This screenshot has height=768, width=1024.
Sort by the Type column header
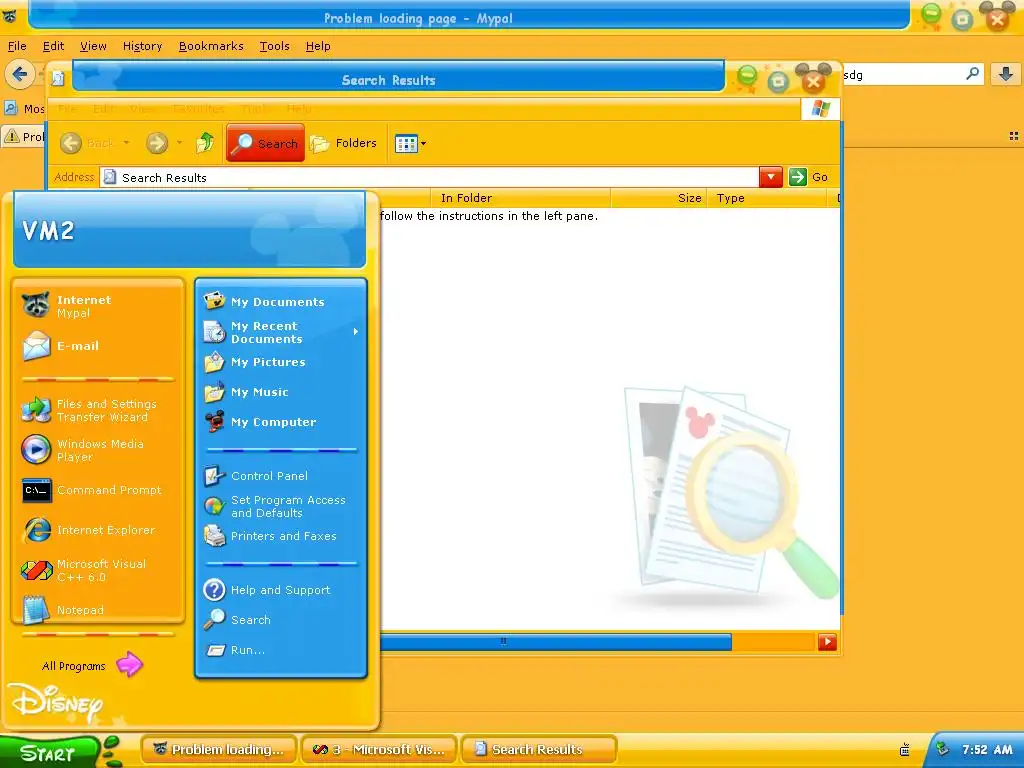pyautogui.click(x=767, y=198)
